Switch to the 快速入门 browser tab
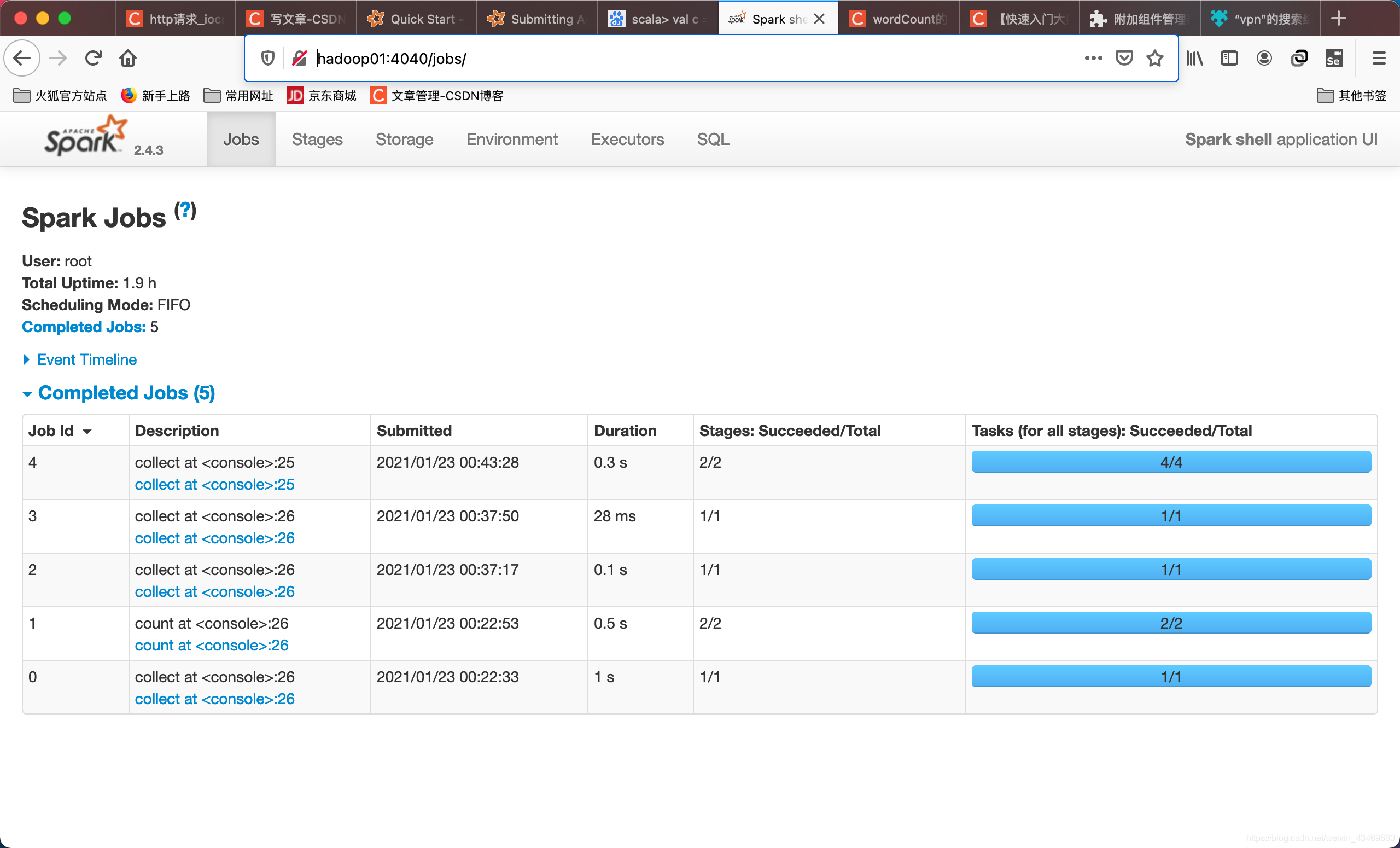The height and width of the screenshot is (848, 1400). pyautogui.click(x=1019, y=19)
